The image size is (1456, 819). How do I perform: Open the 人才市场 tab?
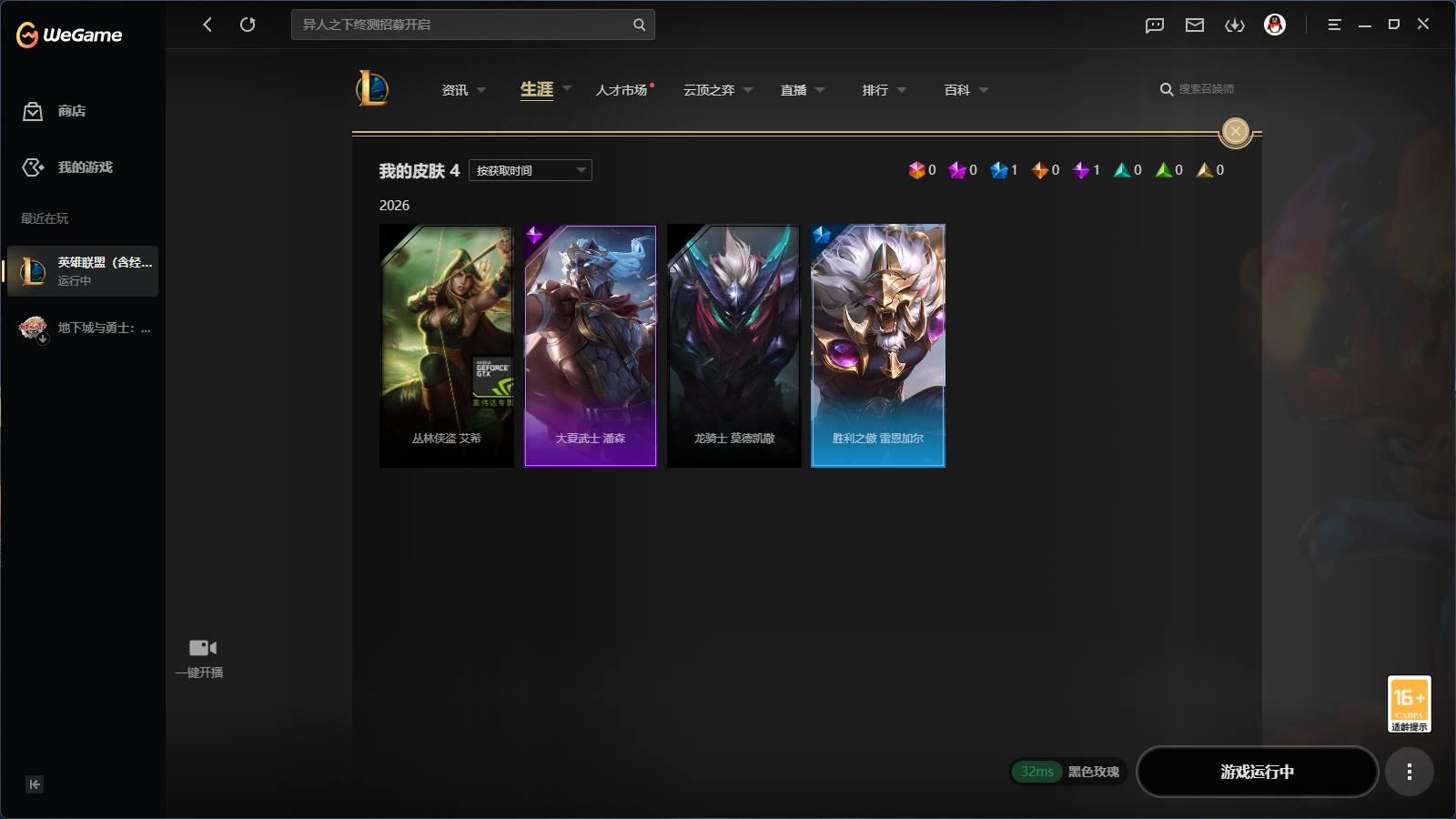pos(622,90)
